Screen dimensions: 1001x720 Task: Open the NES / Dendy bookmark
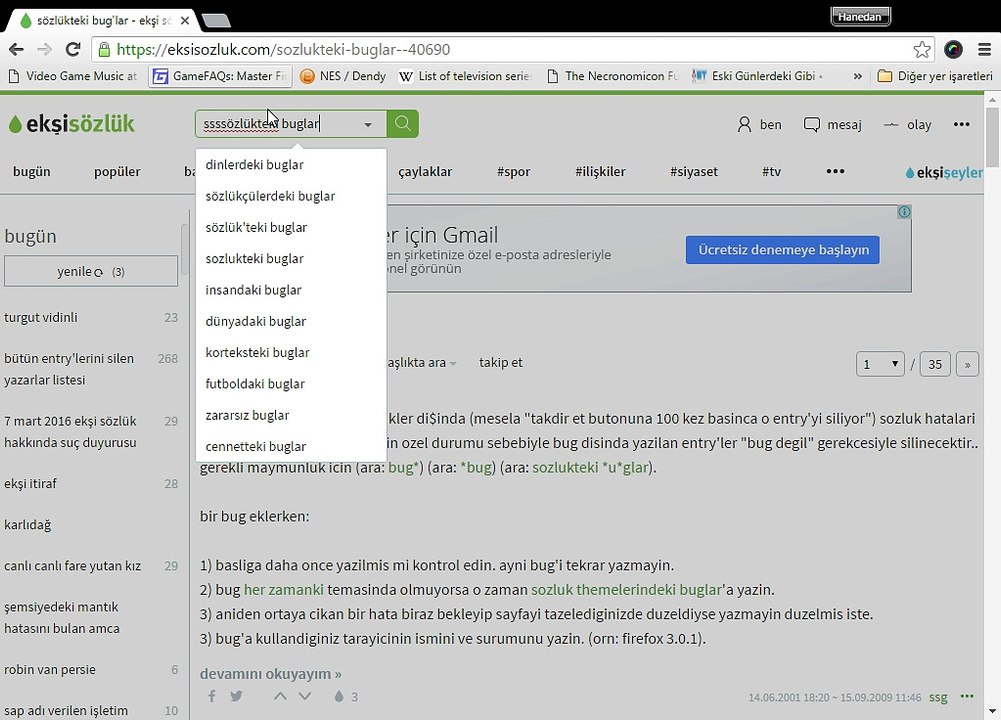pos(343,76)
